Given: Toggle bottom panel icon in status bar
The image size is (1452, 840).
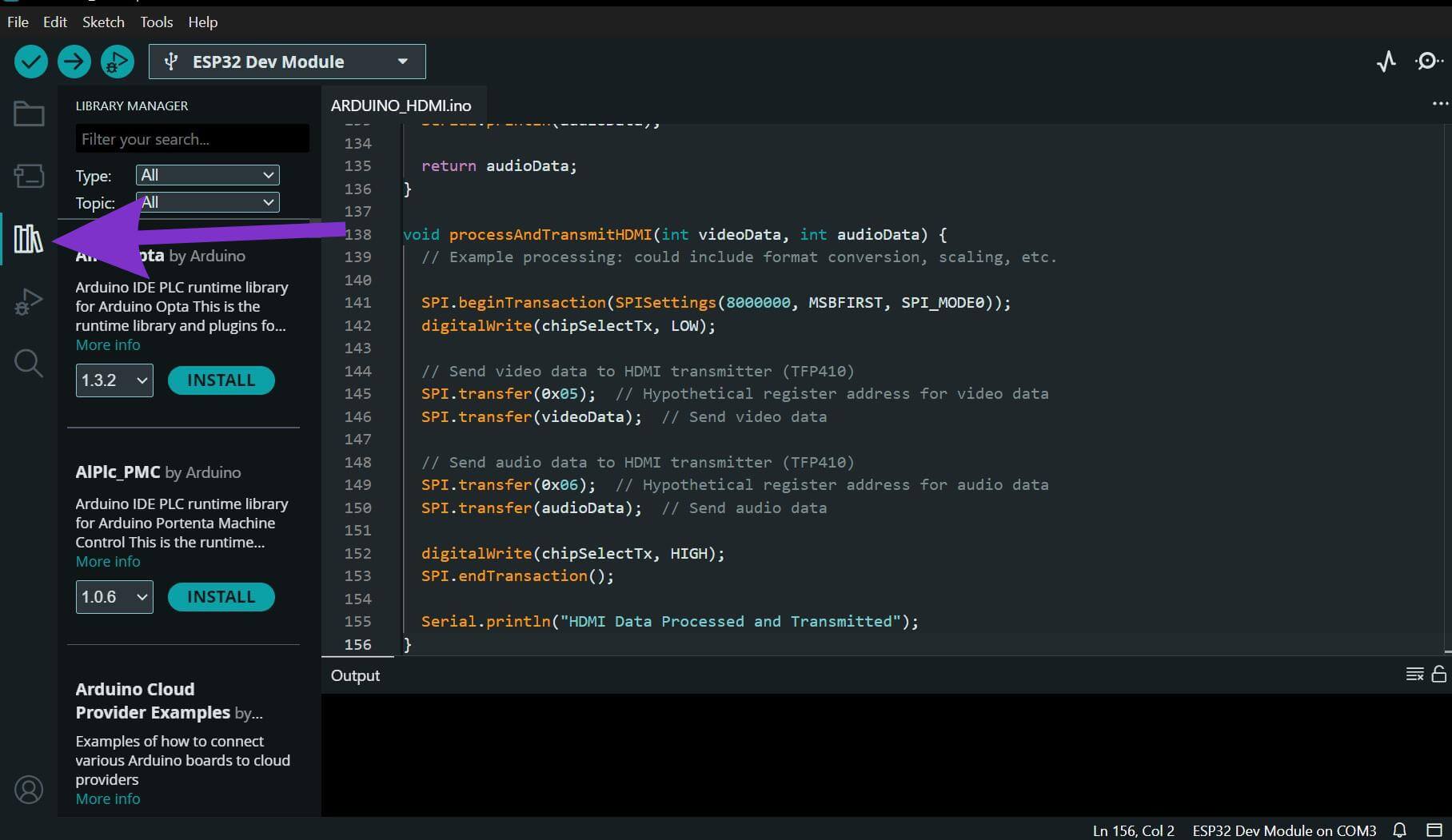Looking at the screenshot, I should click(1434, 830).
